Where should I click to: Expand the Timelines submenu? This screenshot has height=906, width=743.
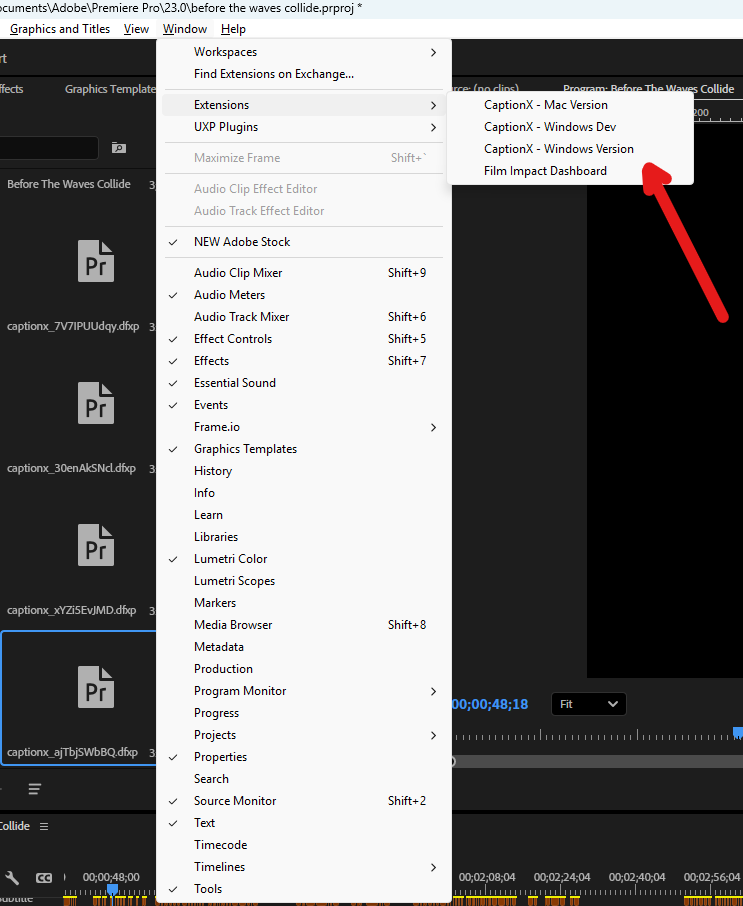303,867
